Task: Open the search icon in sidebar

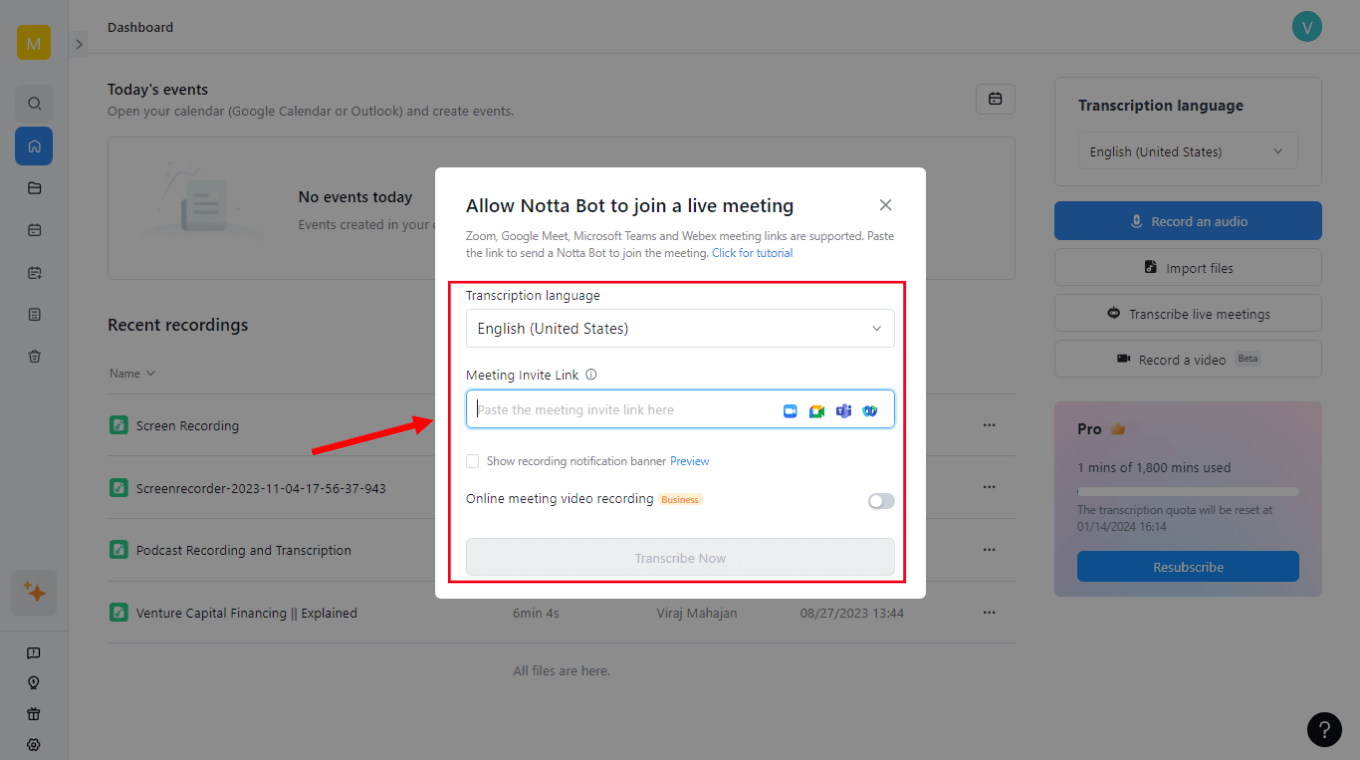Action: coord(34,104)
